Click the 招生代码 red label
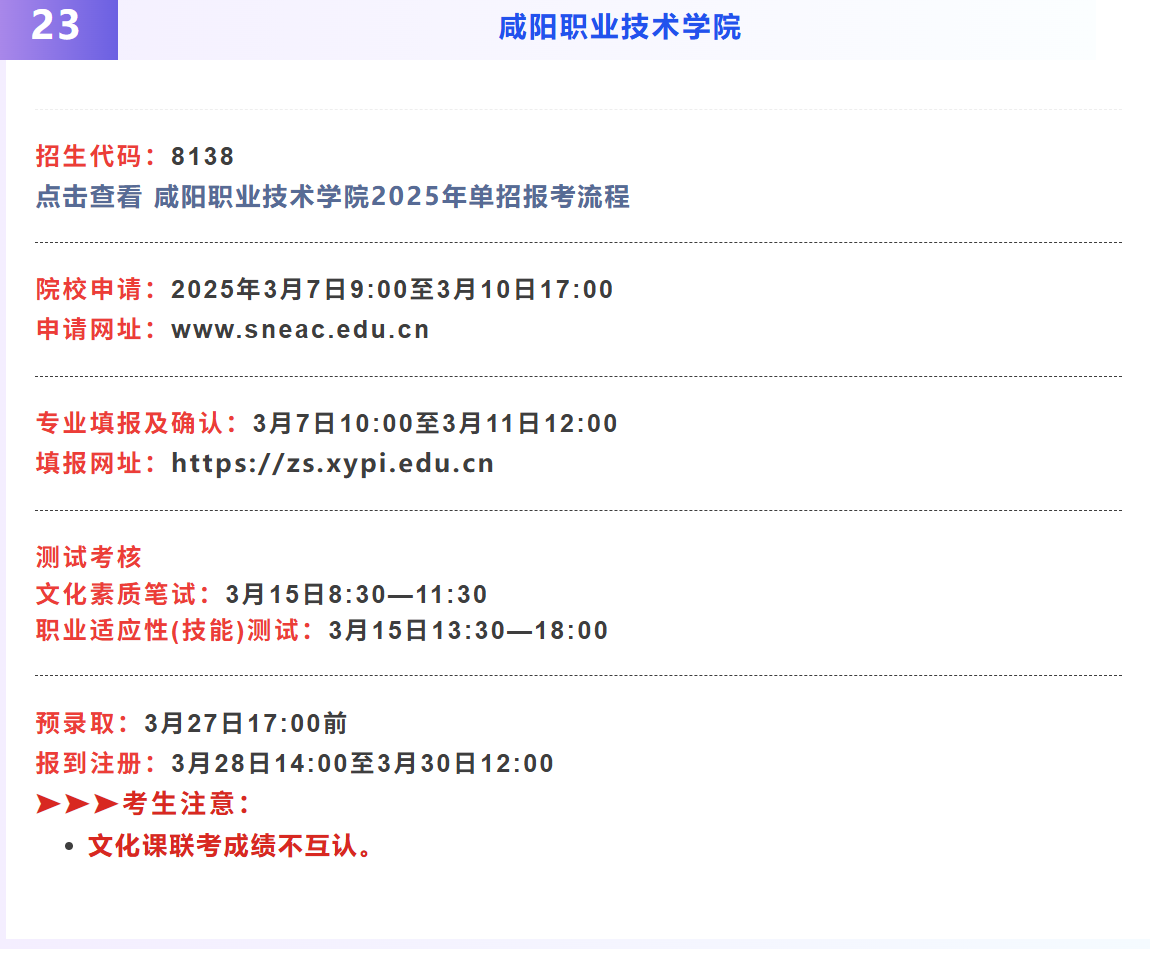The image size is (1150, 955). [95, 156]
